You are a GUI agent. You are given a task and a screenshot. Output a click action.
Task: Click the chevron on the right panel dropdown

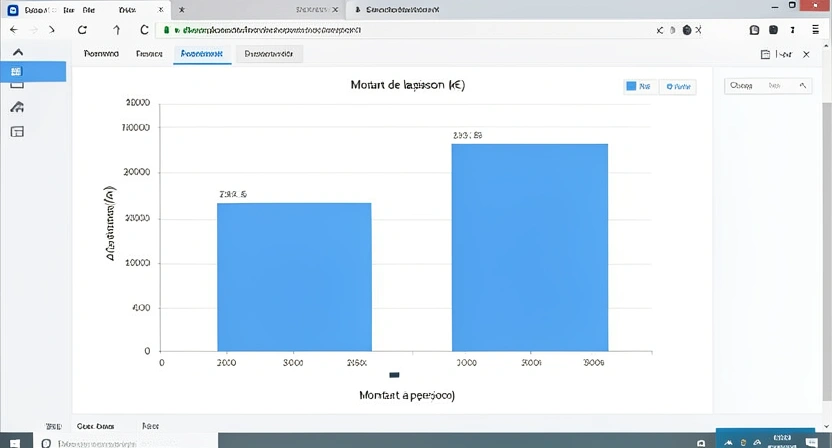[x=802, y=85]
